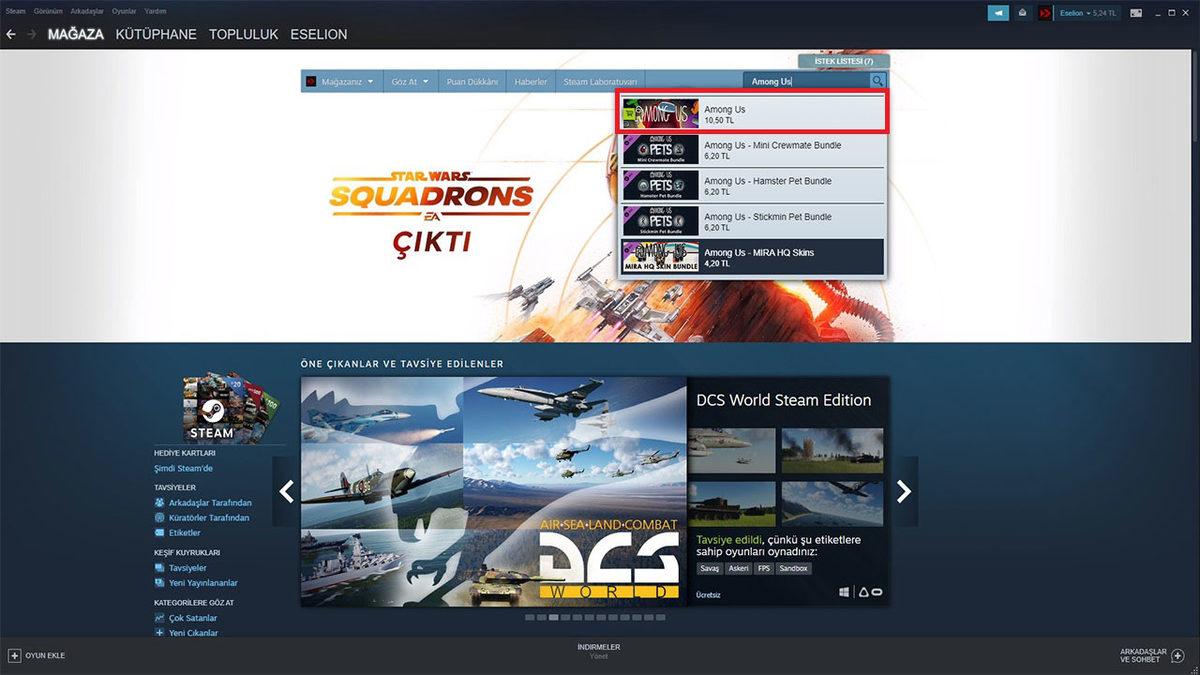
Task: Click the back navigation arrow
Action: tap(11, 34)
